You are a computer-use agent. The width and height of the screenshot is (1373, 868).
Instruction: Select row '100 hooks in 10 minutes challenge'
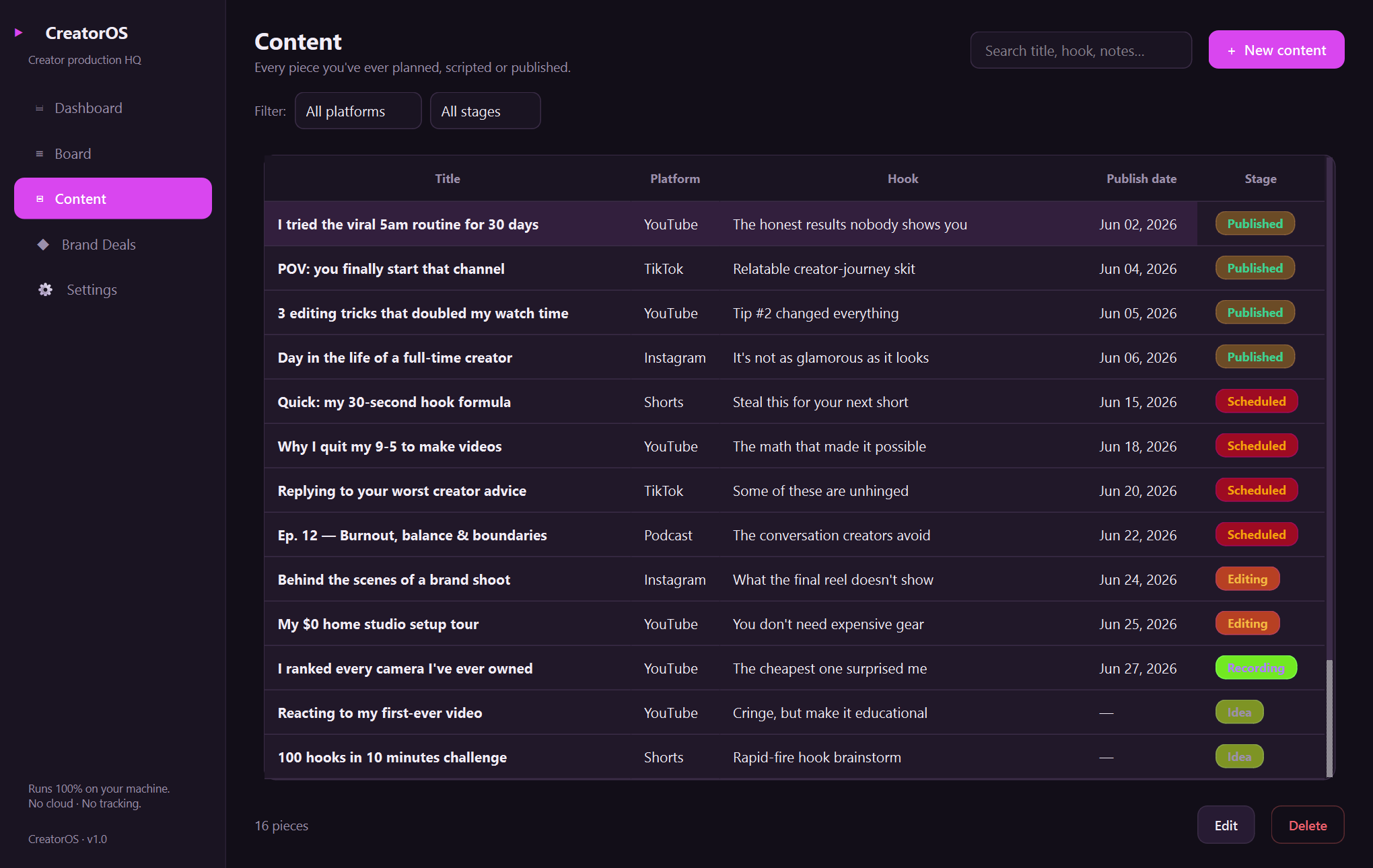[x=794, y=757]
